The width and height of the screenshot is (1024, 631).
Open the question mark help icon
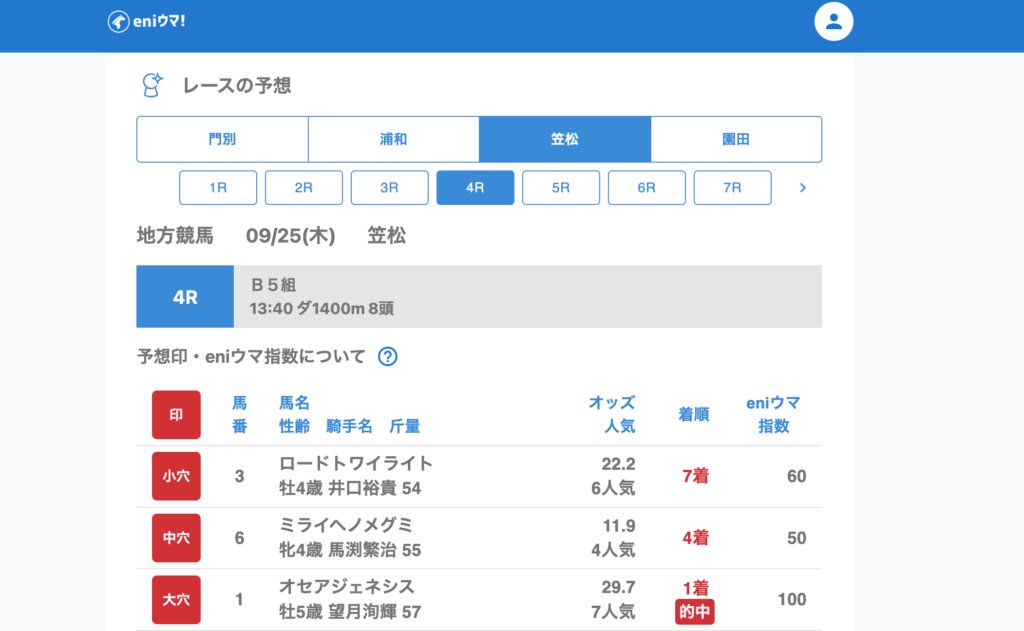pyautogui.click(x=388, y=357)
